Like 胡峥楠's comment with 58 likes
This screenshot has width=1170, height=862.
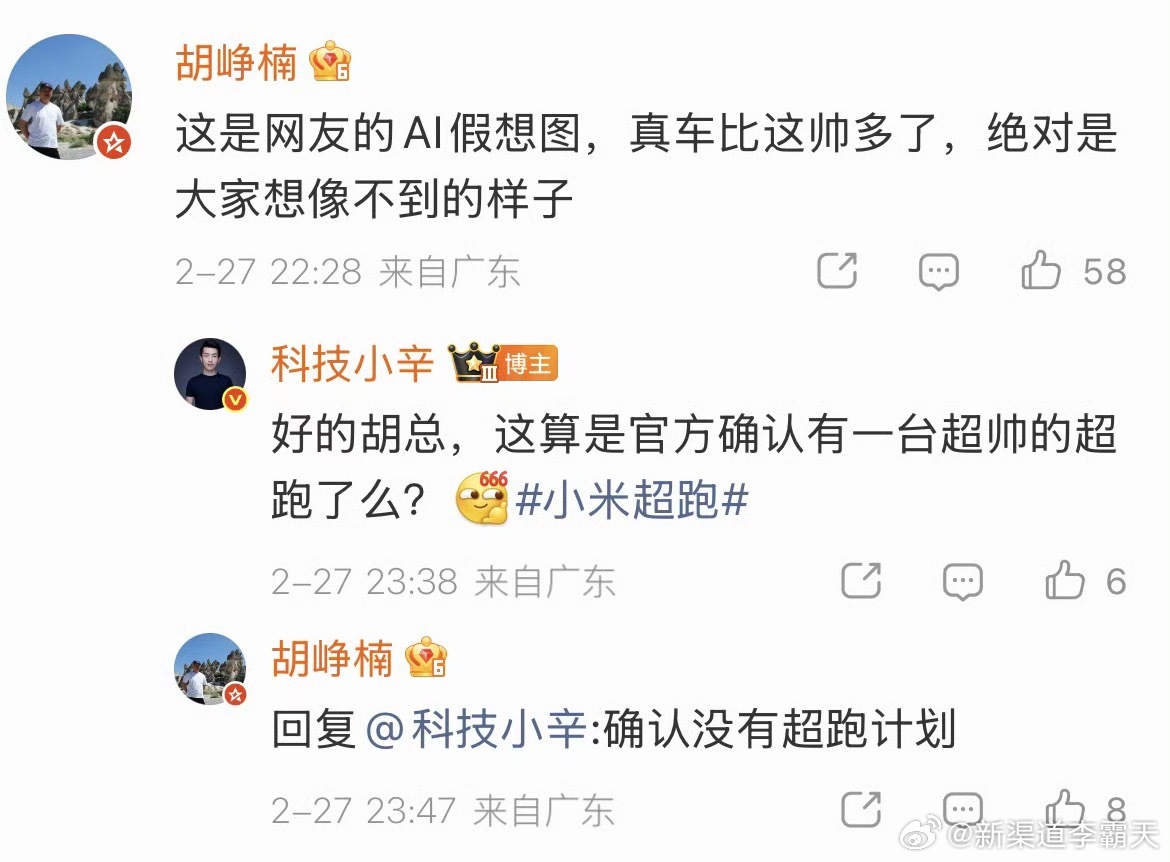[1041, 269]
